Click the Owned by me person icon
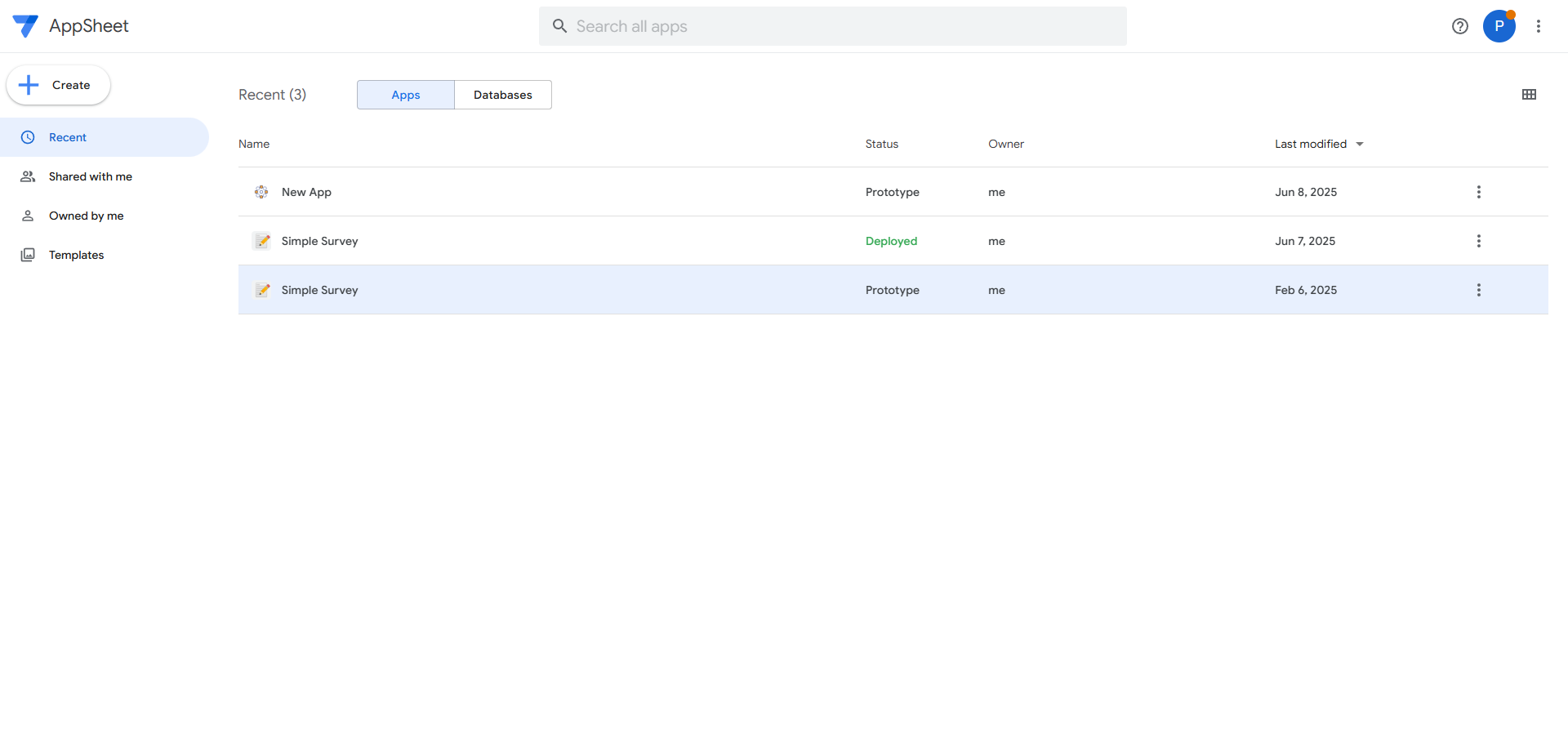1568x744 pixels. [28, 216]
